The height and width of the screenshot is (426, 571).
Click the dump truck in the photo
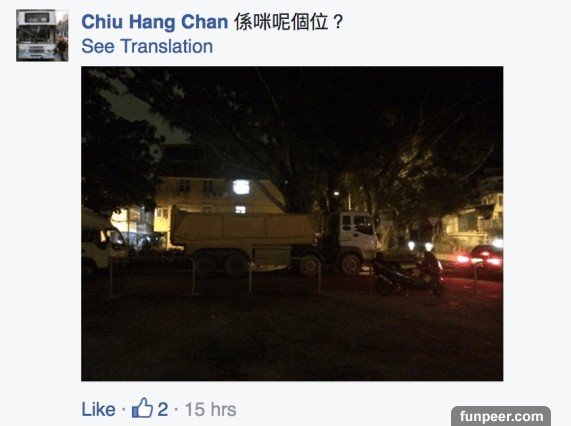click(x=274, y=242)
